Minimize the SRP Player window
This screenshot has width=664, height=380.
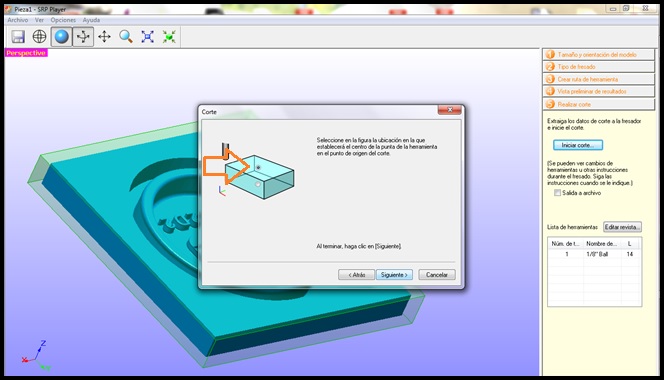pos(612,8)
